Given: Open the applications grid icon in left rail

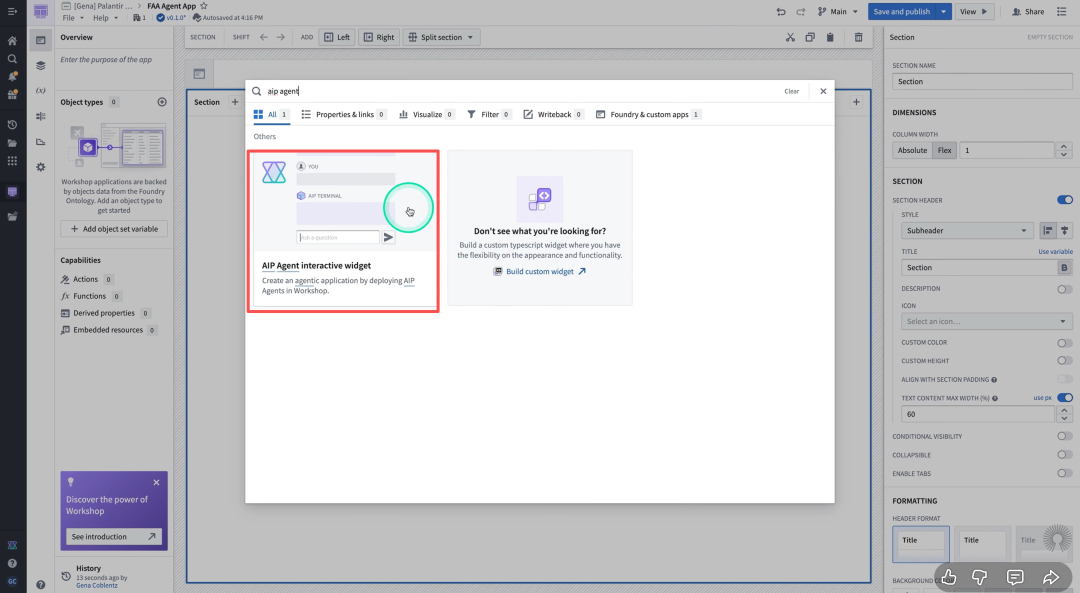Looking at the screenshot, I should [12, 160].
